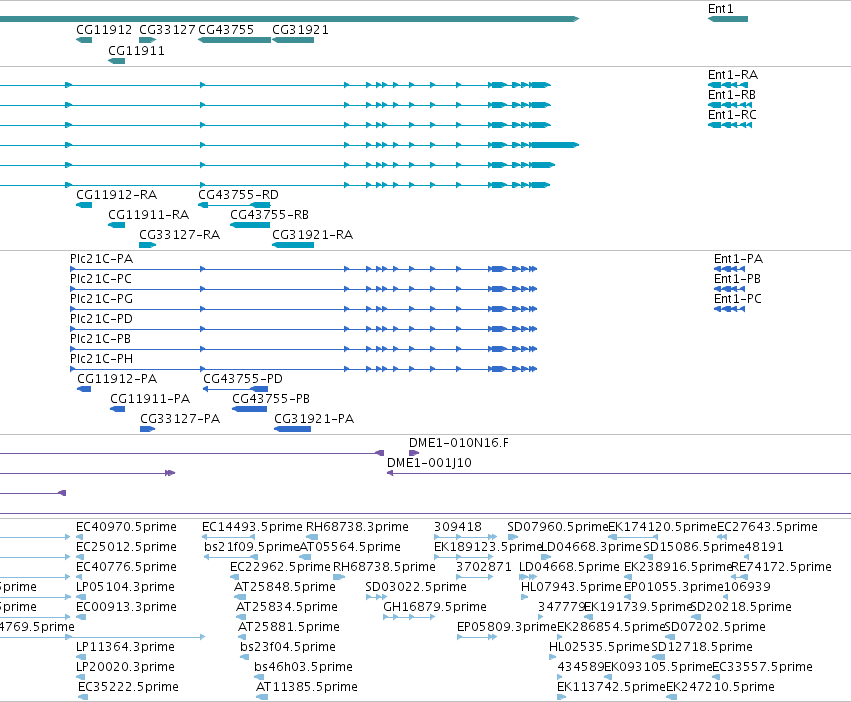Select the EC25012.5prime EST label

tap(126, 547)
